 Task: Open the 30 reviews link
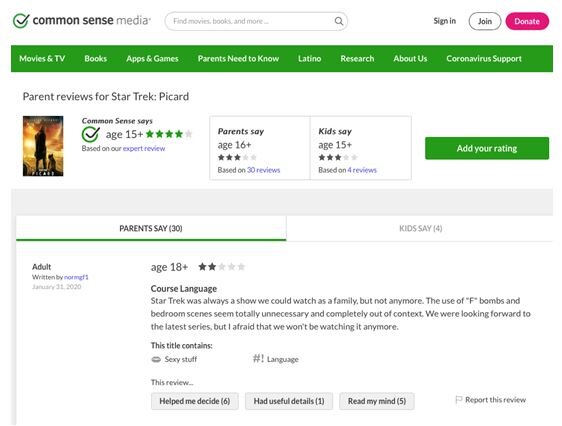tap(263, 170)
